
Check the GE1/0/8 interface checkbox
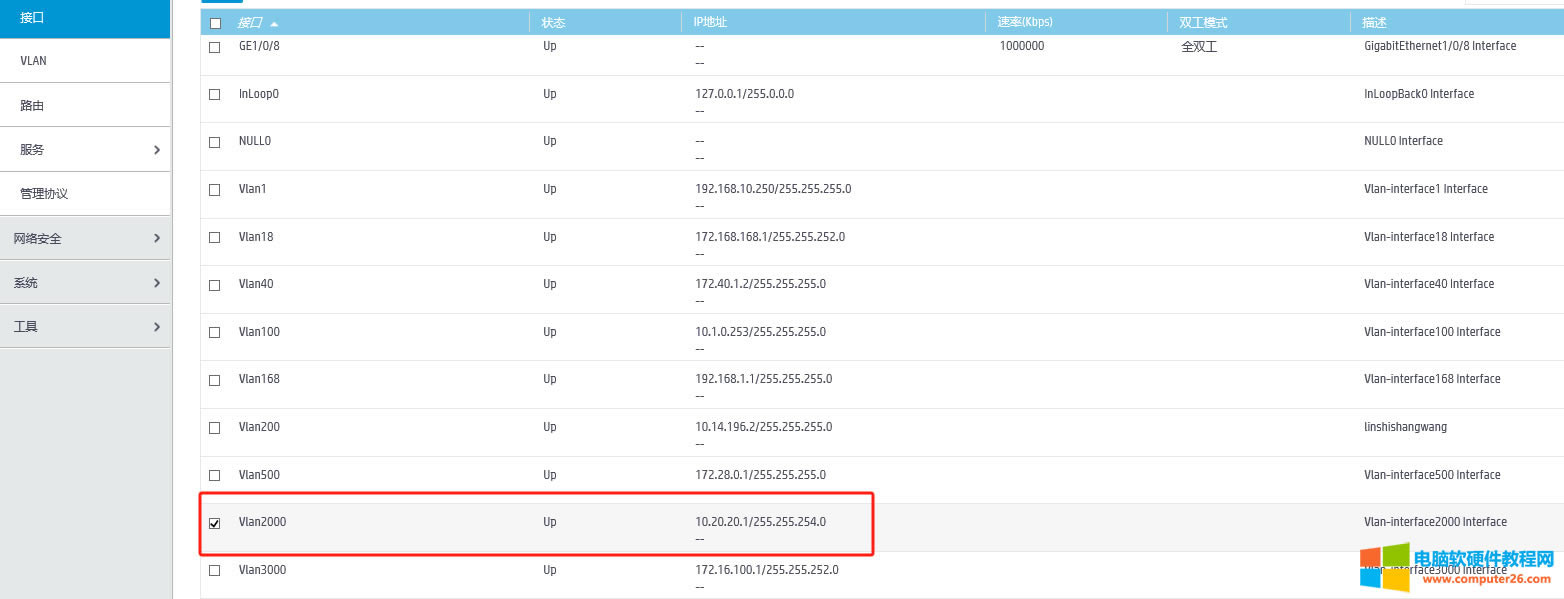(214, 47)
